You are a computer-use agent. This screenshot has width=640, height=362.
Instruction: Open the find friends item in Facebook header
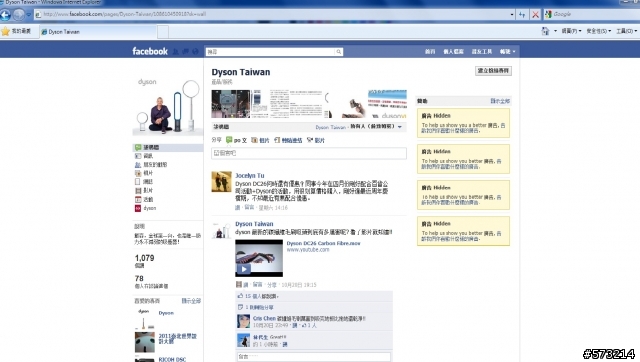coord(482,51)
